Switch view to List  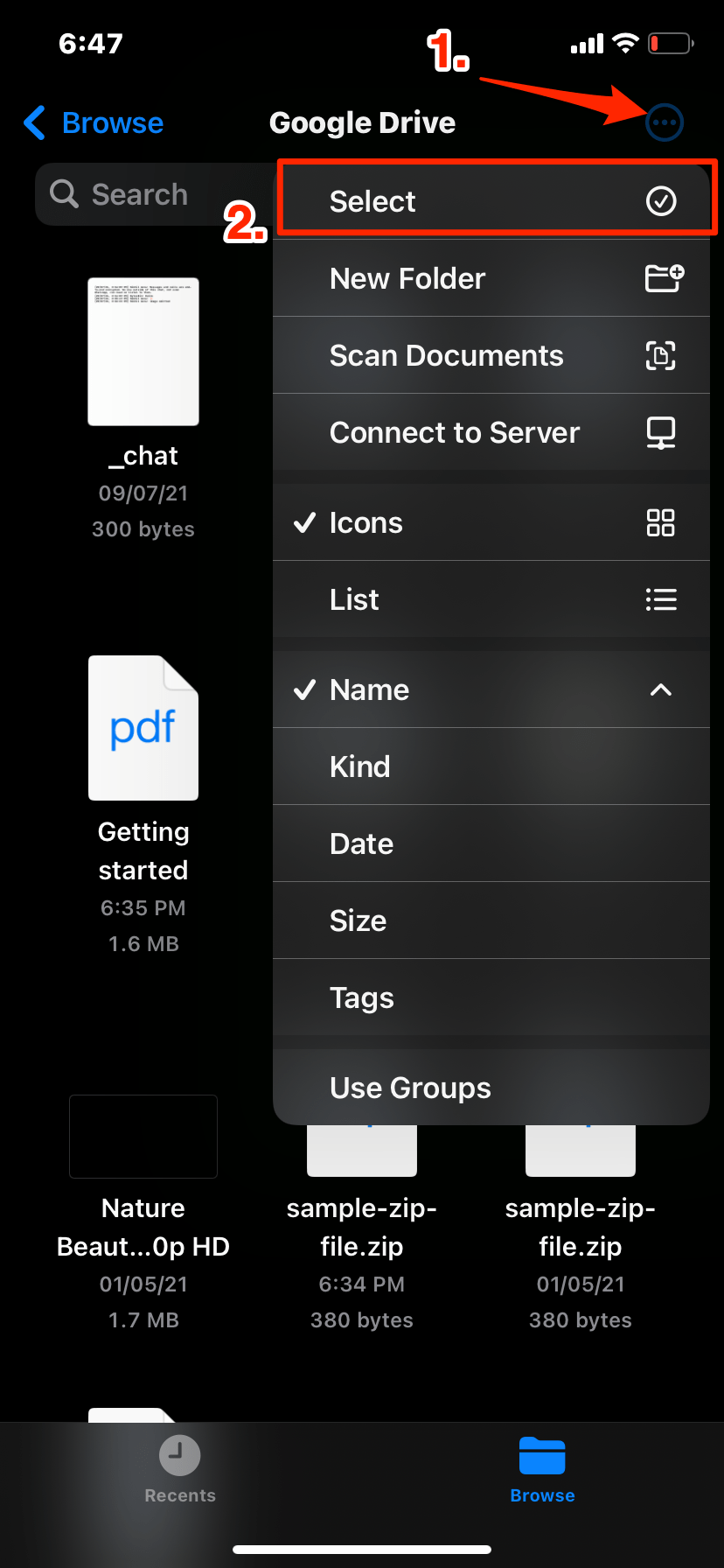[x=491, y=600]
